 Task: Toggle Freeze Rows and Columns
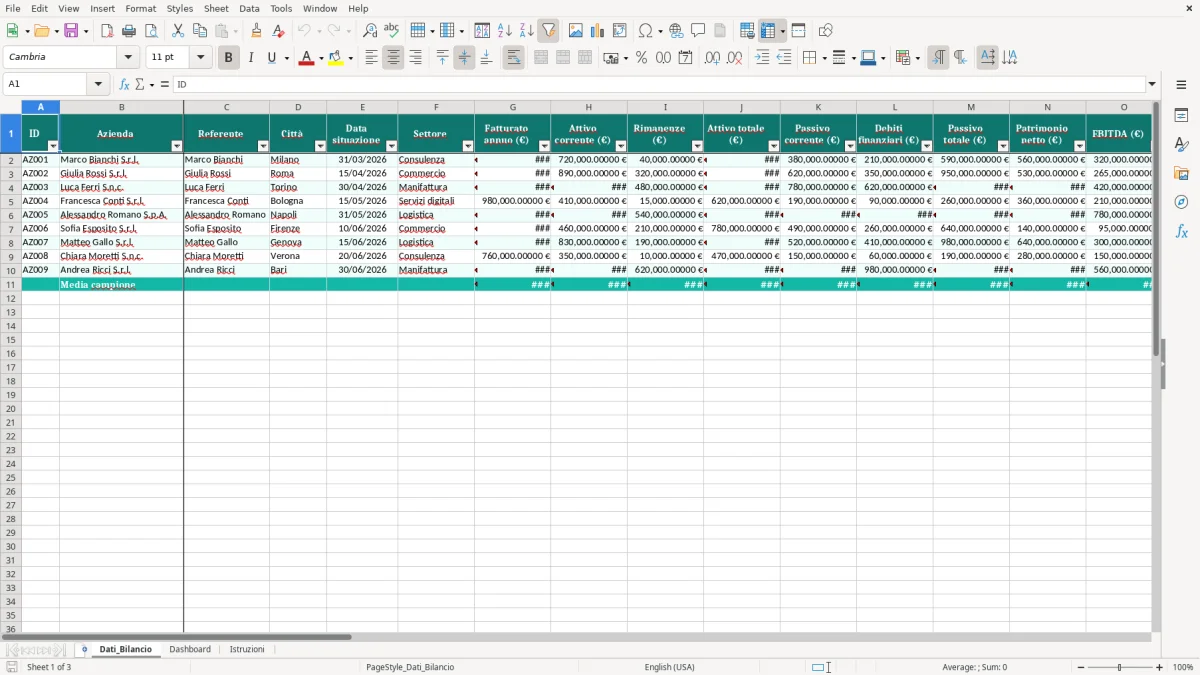point(768,31)
